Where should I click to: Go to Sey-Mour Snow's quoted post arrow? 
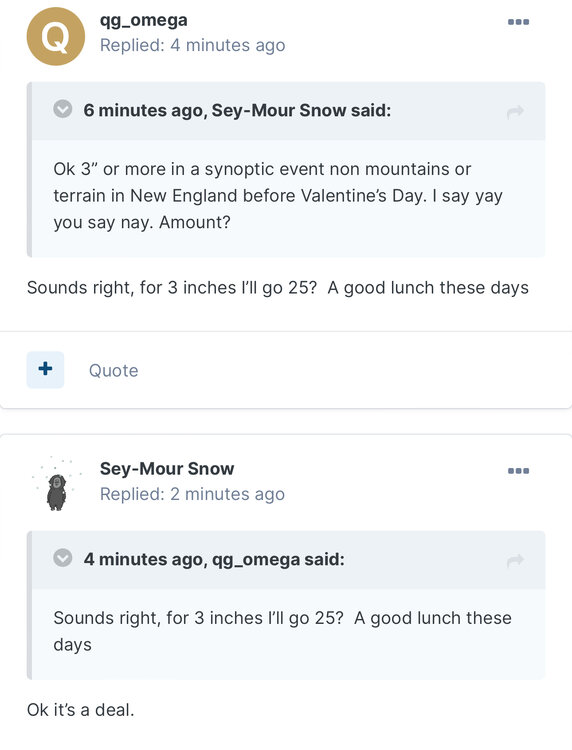pos(515,112)
